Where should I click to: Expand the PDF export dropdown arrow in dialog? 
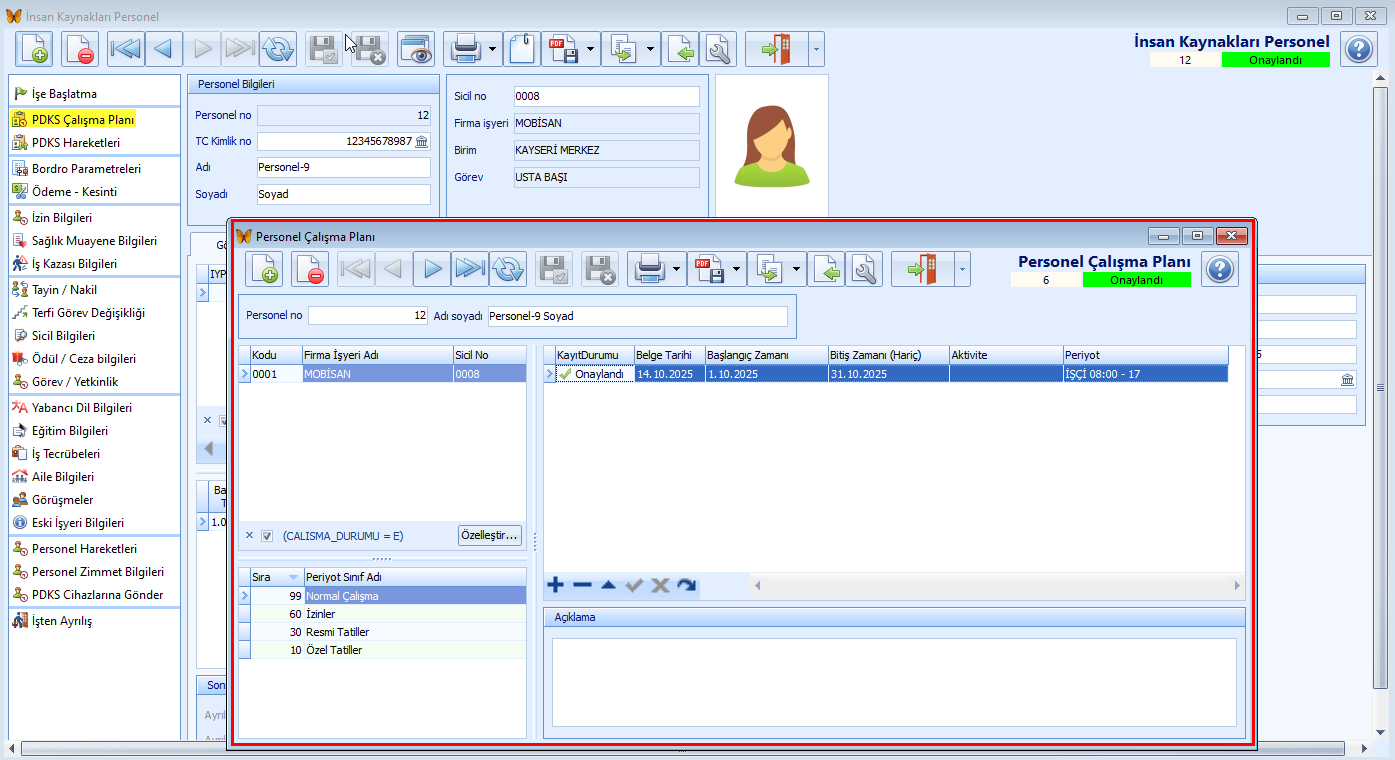pos(737,269)
